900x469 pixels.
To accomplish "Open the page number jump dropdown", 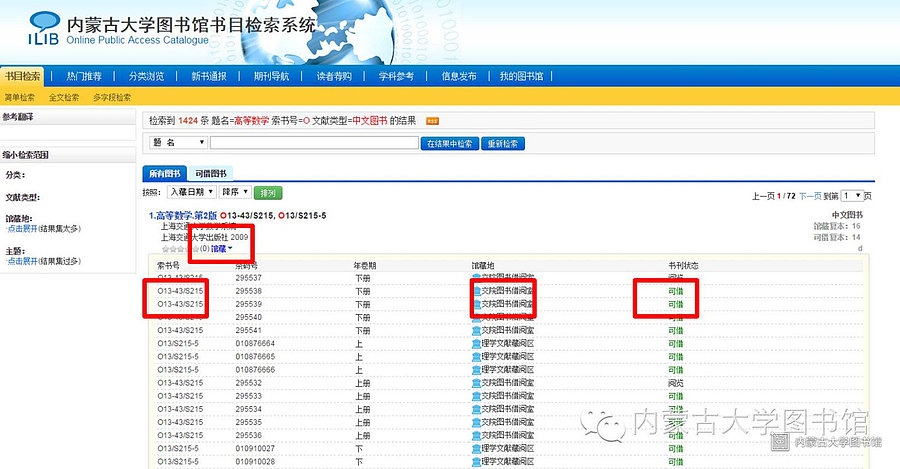I will click(x=851, y=196).
